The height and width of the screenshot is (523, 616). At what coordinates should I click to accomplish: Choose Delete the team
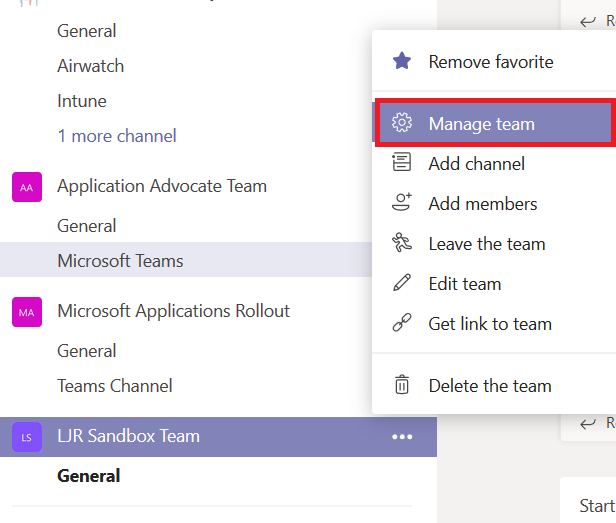[x=494, y=385]
